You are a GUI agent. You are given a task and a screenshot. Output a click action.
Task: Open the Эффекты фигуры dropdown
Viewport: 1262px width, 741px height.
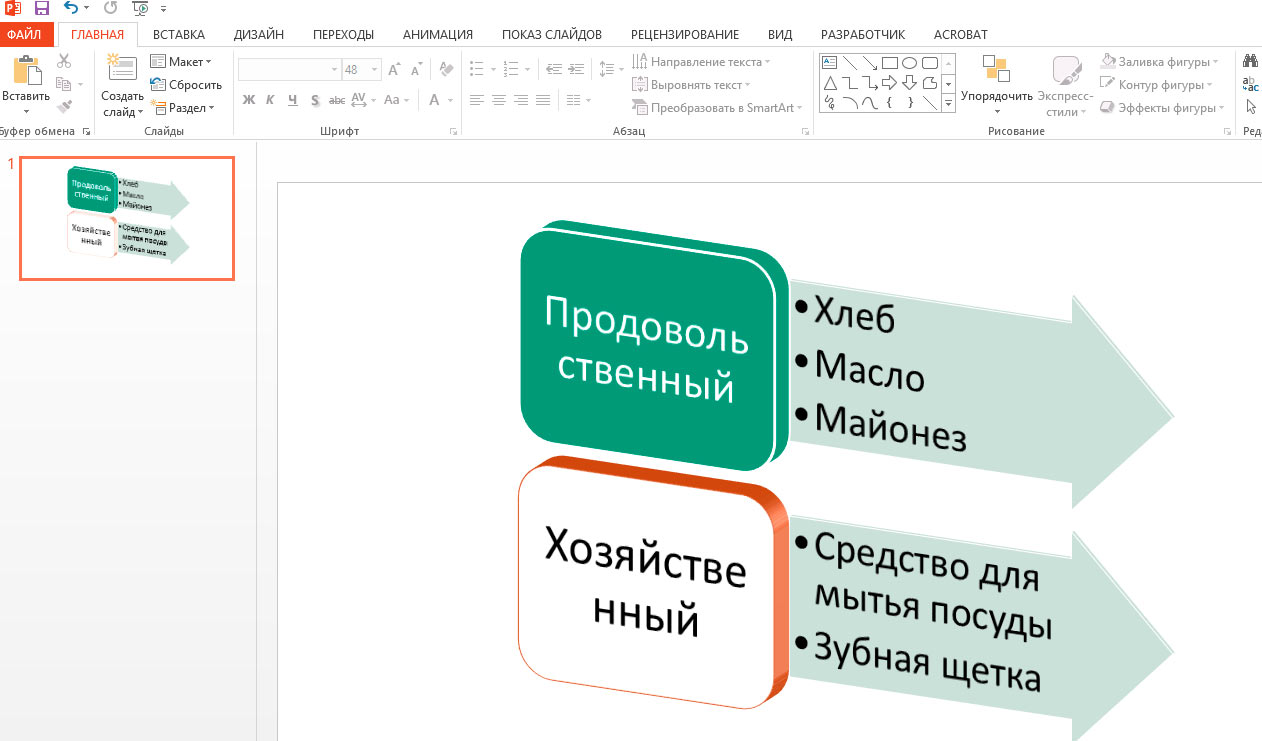(x=1162, y=108)
